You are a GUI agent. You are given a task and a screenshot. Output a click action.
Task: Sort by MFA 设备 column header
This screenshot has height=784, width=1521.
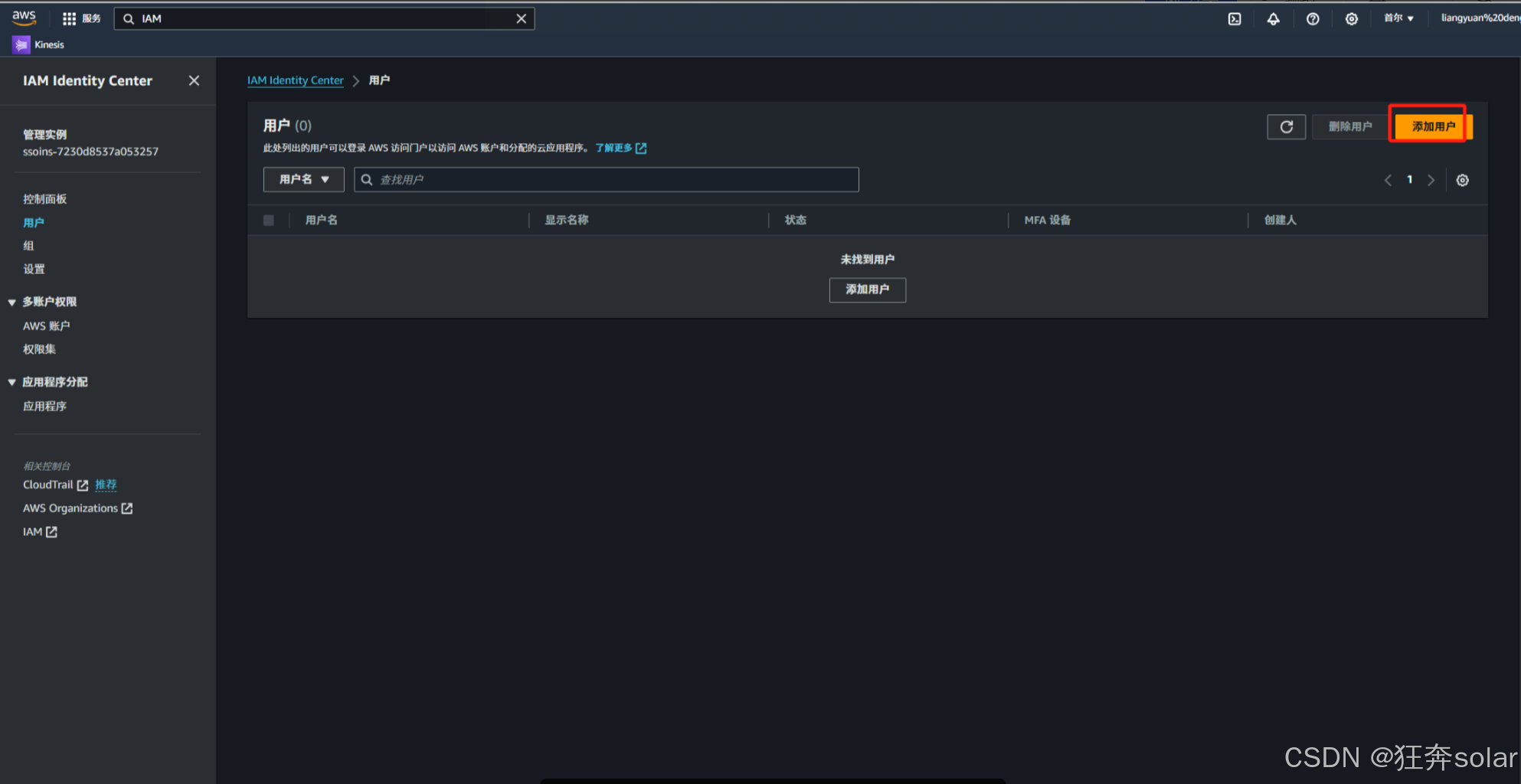click(x=1047, y=220)
